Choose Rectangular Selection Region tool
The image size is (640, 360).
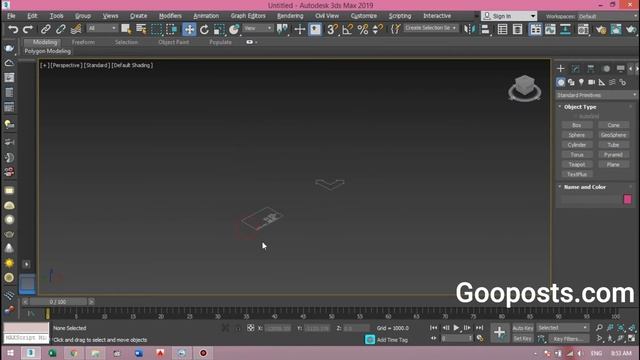(x=156, y=29)
